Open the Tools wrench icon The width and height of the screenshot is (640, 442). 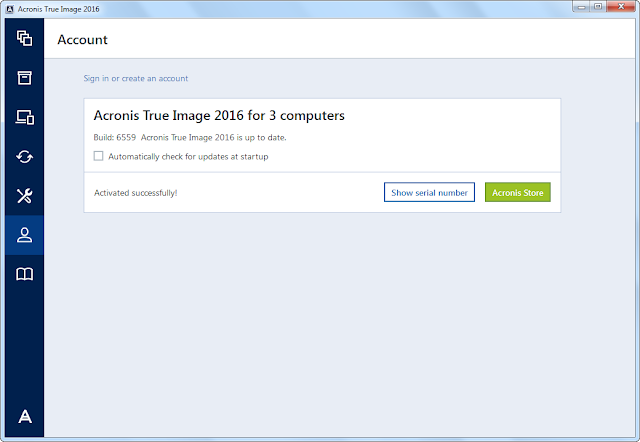(24, 196)
